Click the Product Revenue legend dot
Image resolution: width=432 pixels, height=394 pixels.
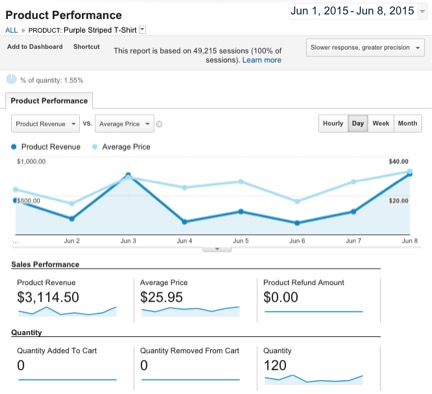tap(13, 147)
